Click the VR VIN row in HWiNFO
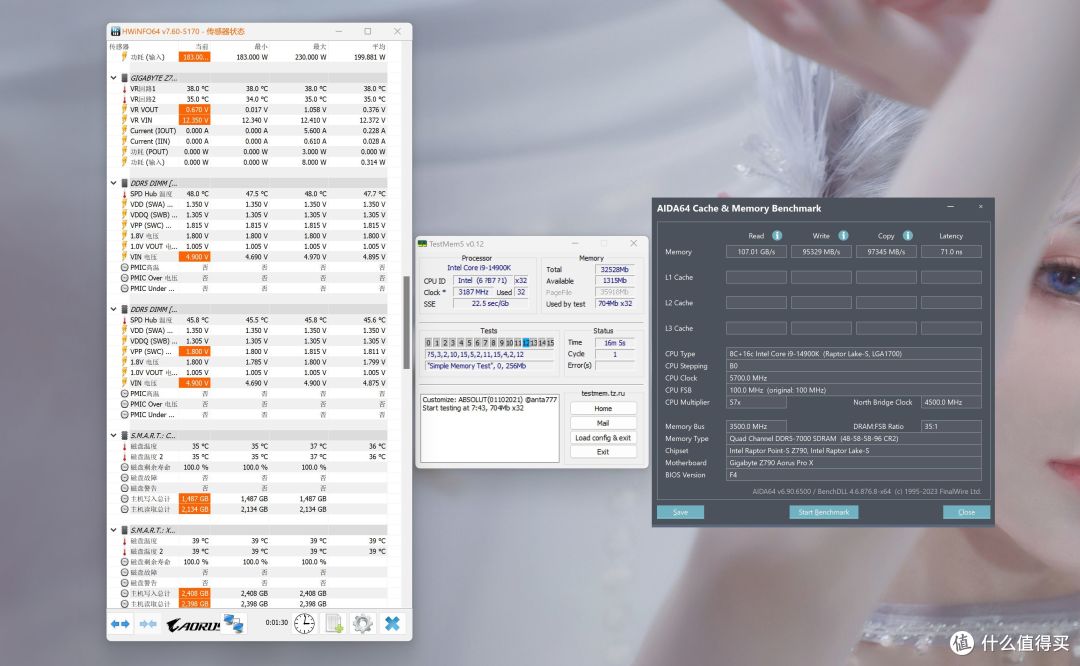This screenshot has width=1080, height=666. pos(254,120)
